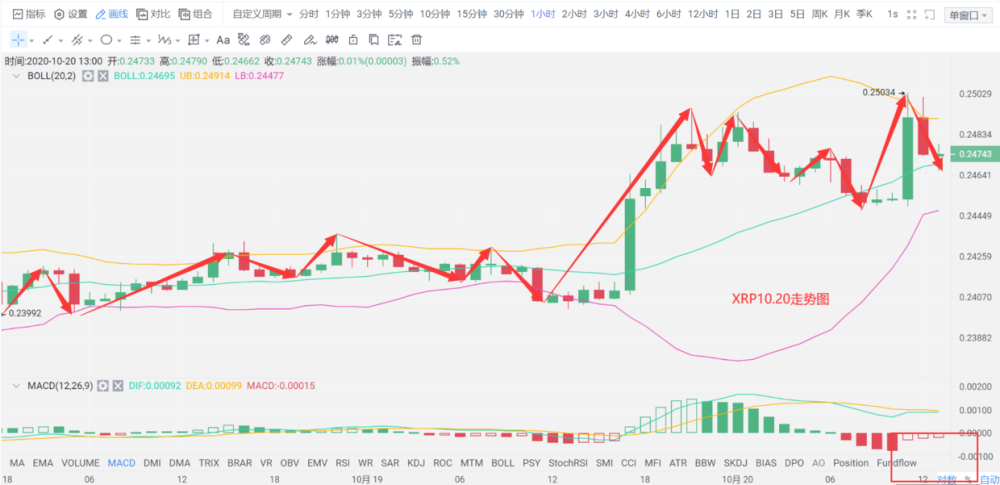Select the horizontal lines Fibonacci tool

tap(135, 40)
